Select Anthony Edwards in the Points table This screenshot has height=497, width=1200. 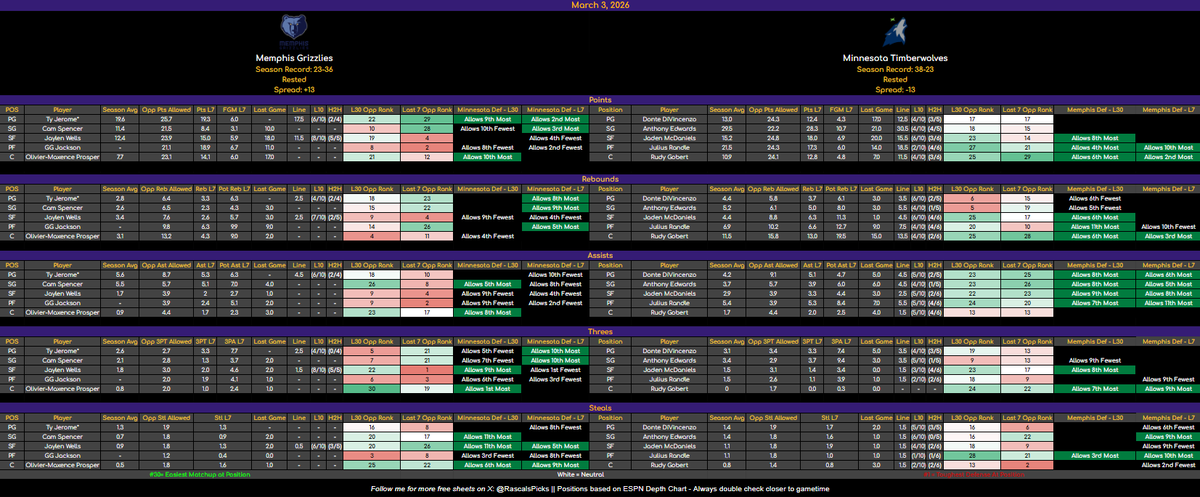click(x=670, y=129)
